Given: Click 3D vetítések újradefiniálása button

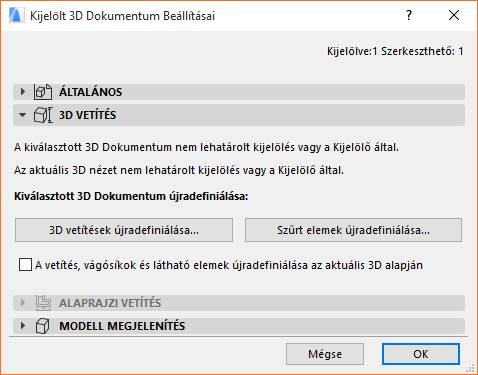Looking at the screenshot, I should click(124, 230).
